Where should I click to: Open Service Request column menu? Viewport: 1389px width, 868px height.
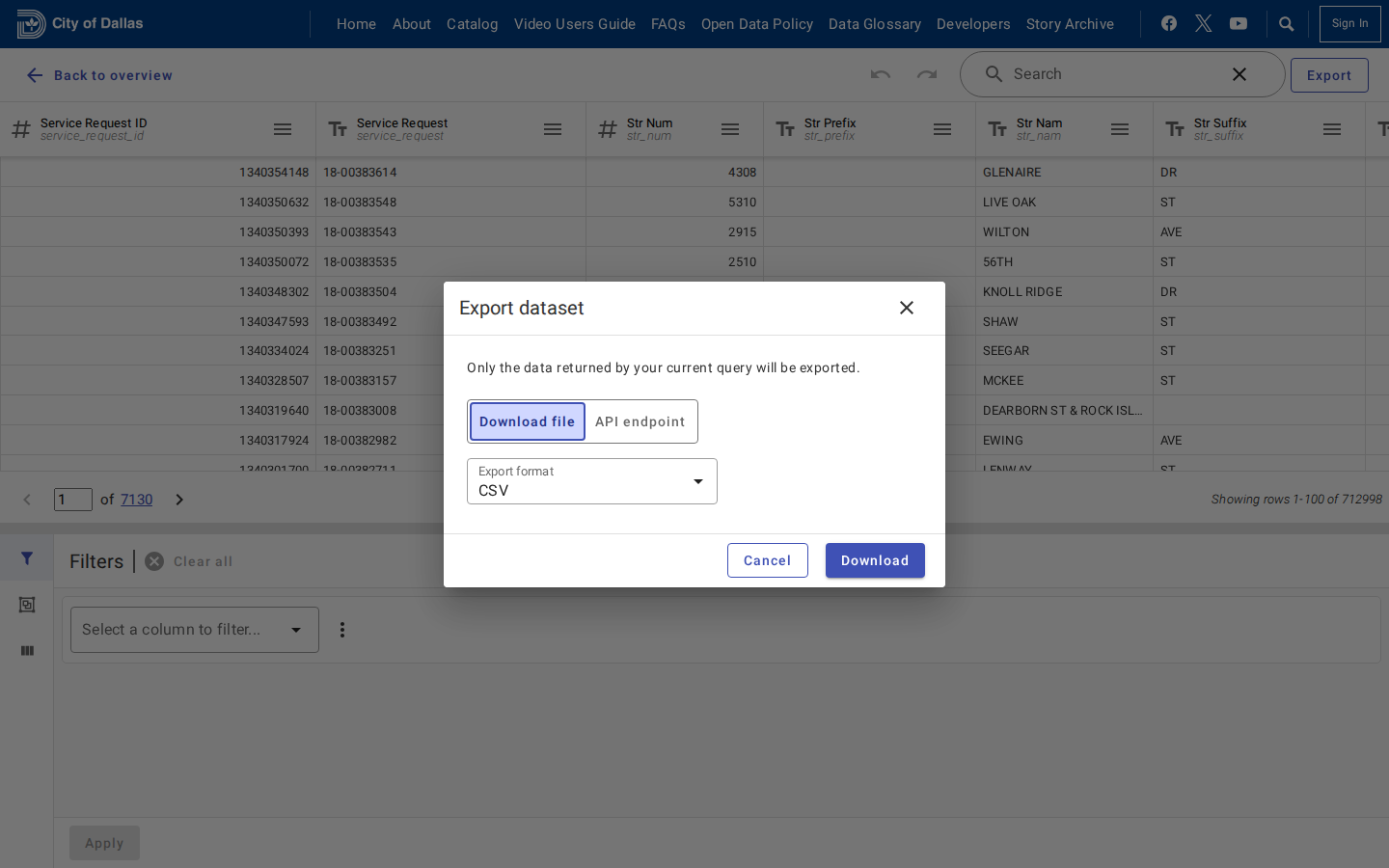[553, 129]
